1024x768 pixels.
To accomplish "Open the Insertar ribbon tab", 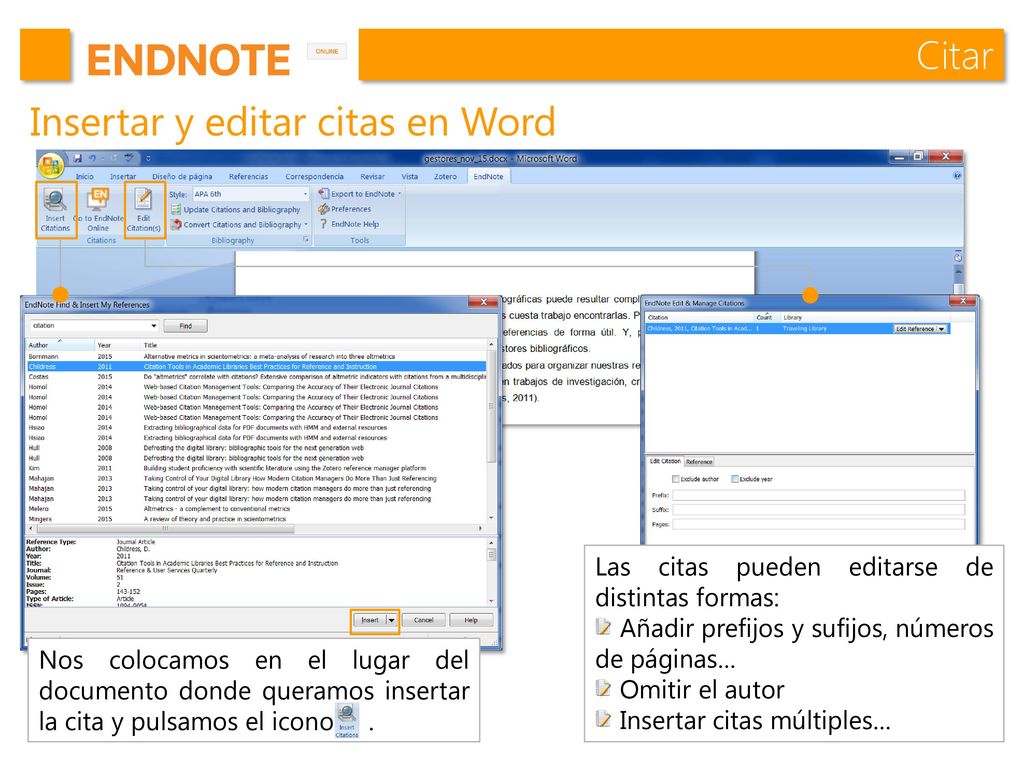I will pos(123,177).
